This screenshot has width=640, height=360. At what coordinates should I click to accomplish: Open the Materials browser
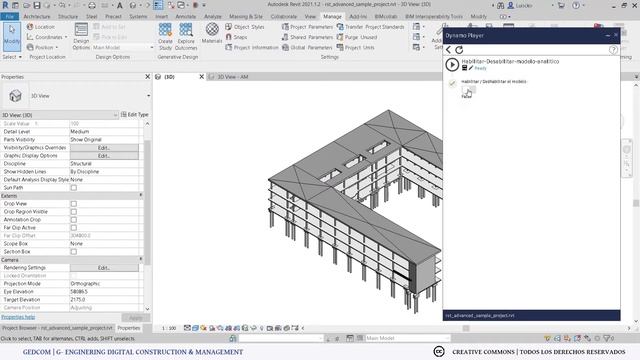pos(212,33)
